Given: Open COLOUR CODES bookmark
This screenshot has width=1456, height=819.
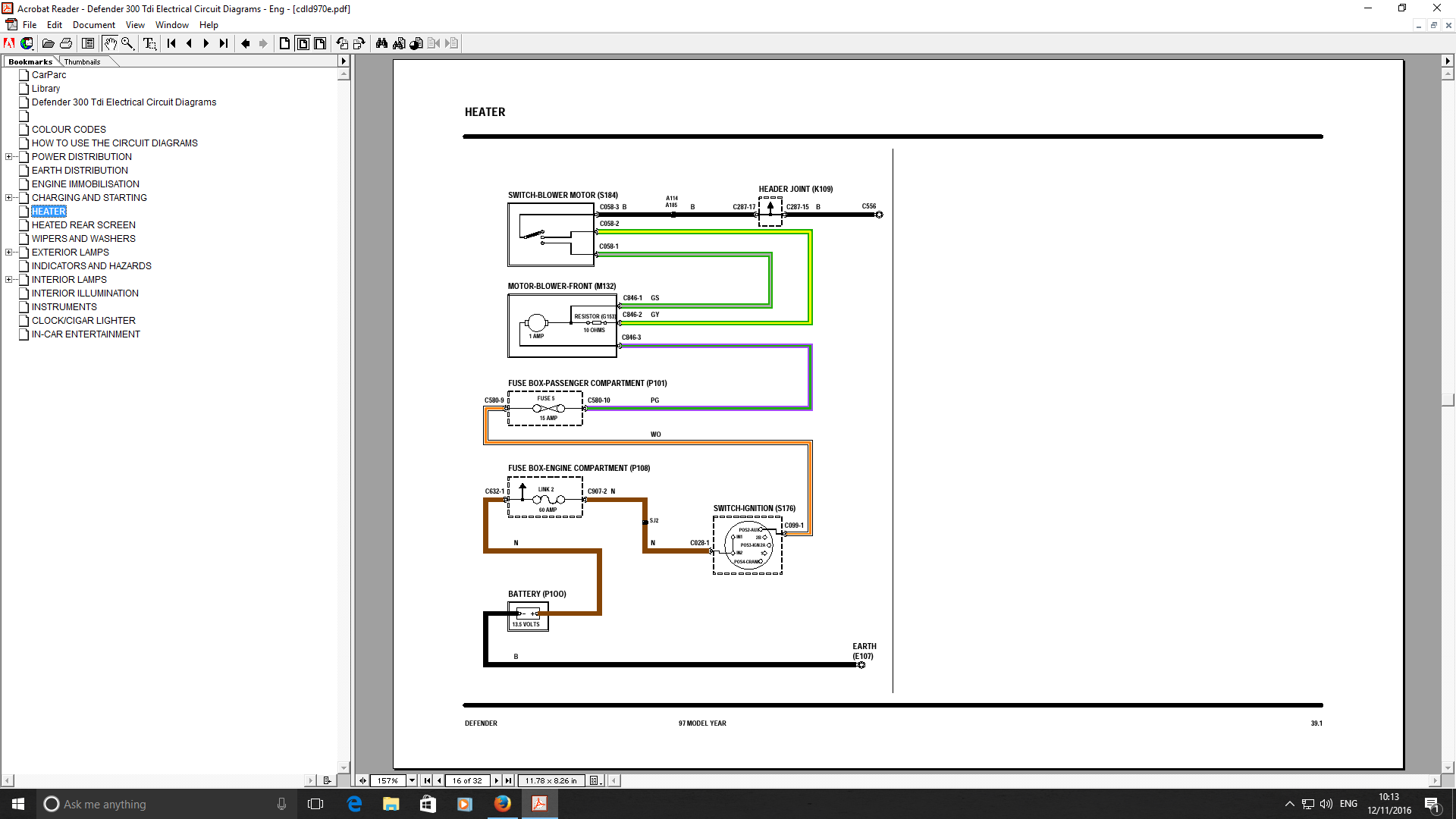Looking at the screenshot, I should click(x=69, y=130).
